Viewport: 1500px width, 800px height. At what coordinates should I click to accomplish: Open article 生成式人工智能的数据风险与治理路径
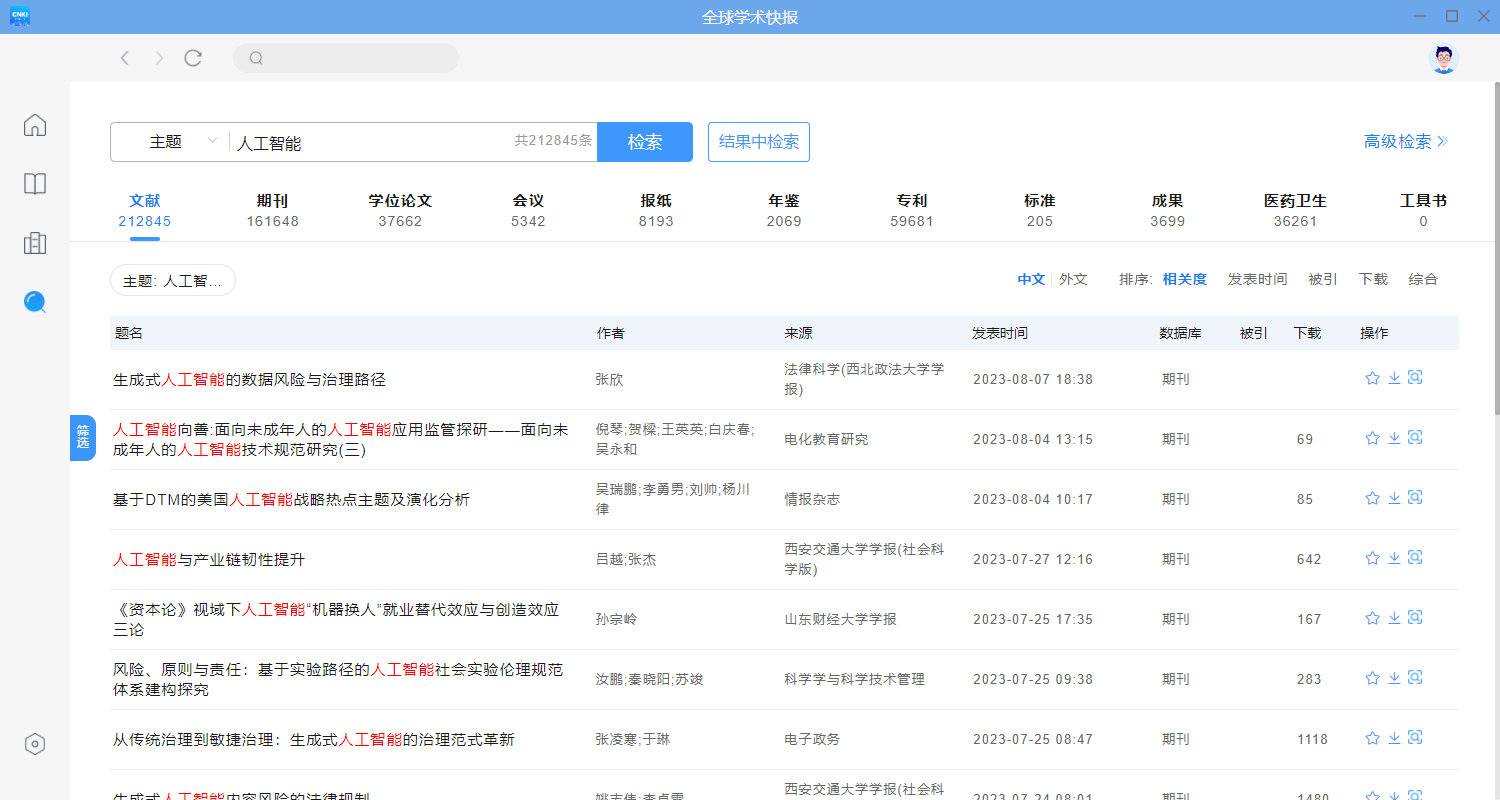(x=249, y=380)
